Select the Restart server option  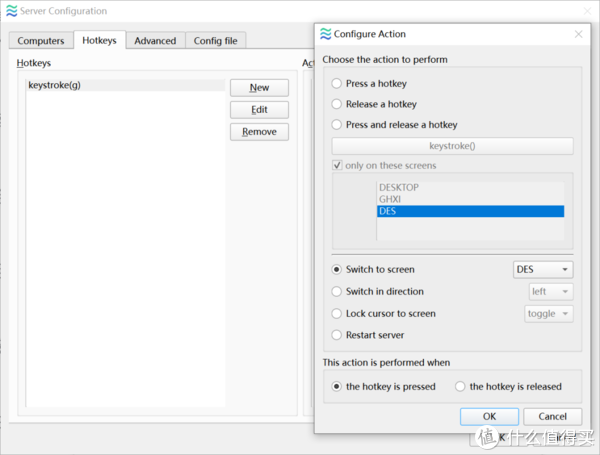click(x=336, y=335)
